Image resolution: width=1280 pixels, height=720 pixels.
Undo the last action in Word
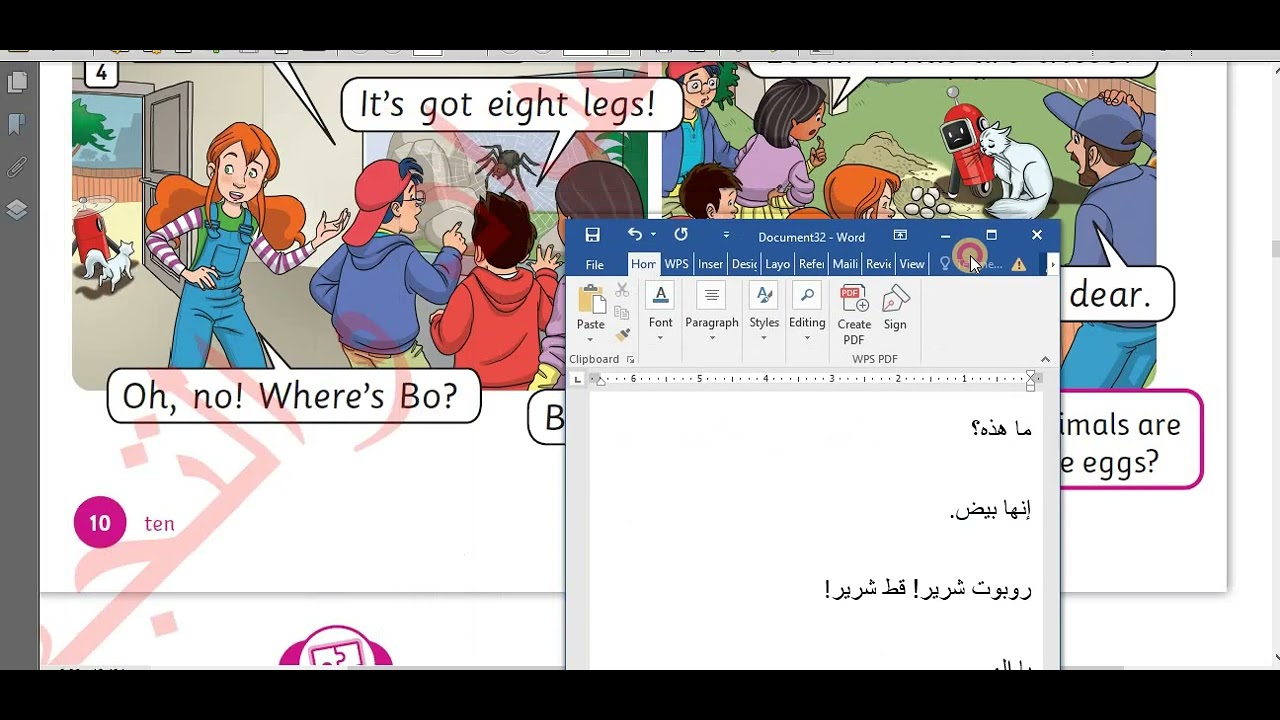click(x=634, y=234)
